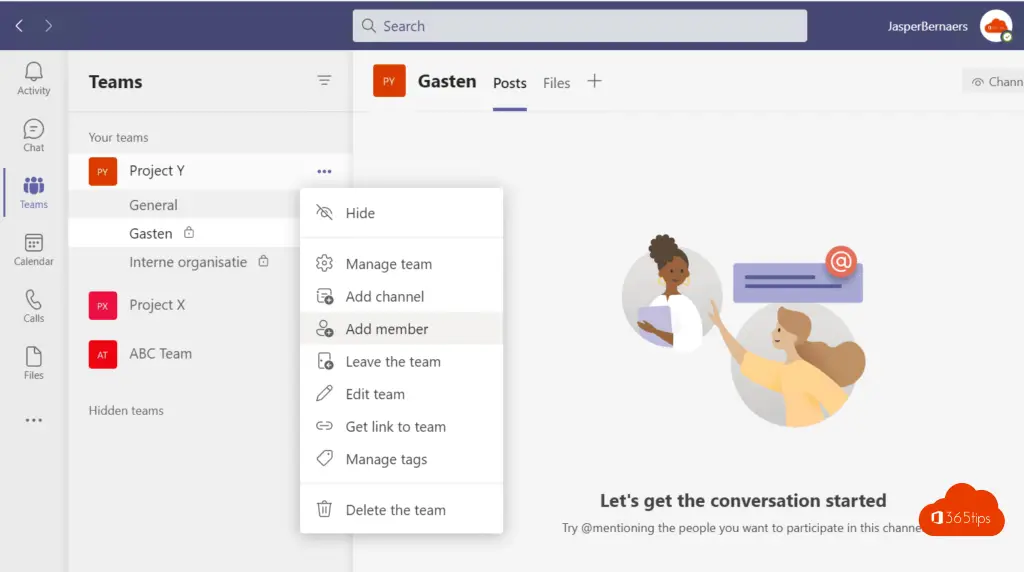The height and width of the screenshot is (572, 1024).
Task: Open Chat from the left rail
Action: pyautogui.click(x=33, y=135)
